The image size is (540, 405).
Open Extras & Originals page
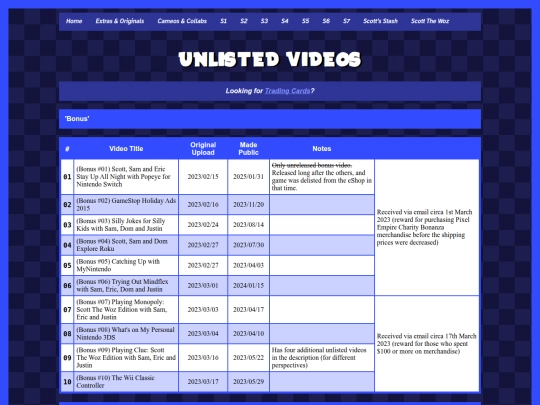[120, 21]
